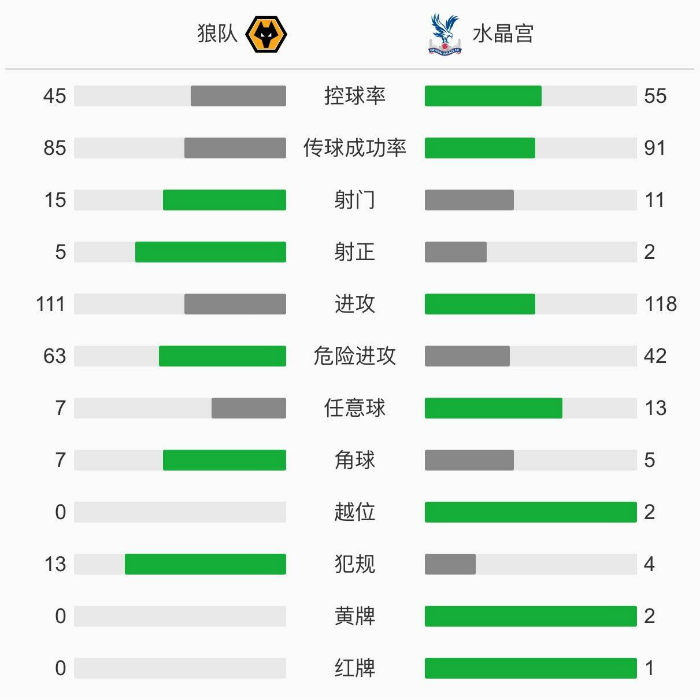Click Crystal Palace's full green 黄牌 bar
This screenshot has height=700, width=700.
pos(530,616)
